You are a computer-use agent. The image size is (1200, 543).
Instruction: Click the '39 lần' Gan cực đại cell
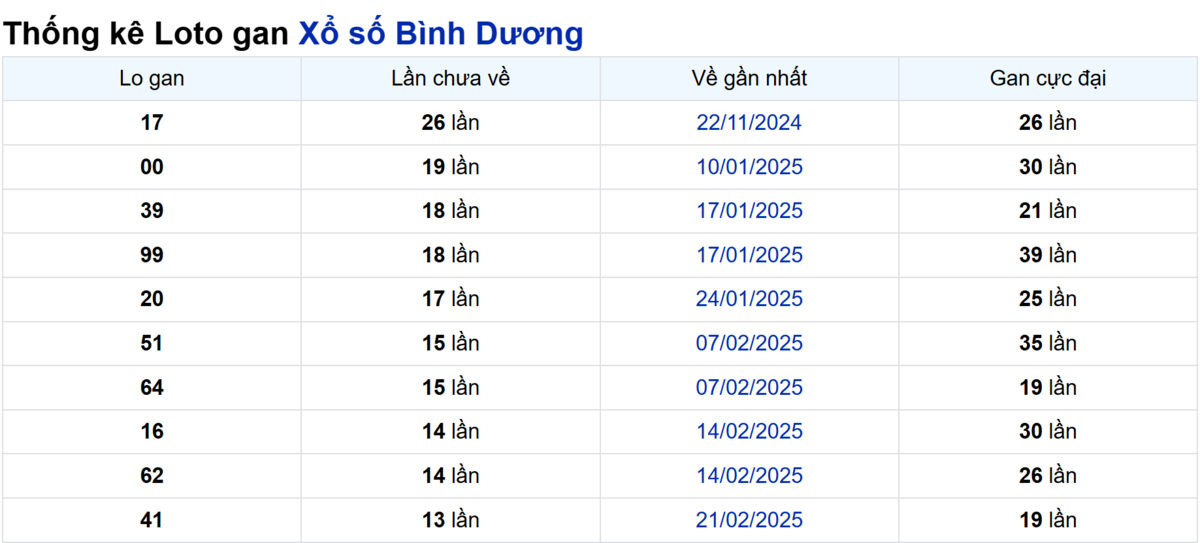pyautogui.click(x=1048, y=255)
